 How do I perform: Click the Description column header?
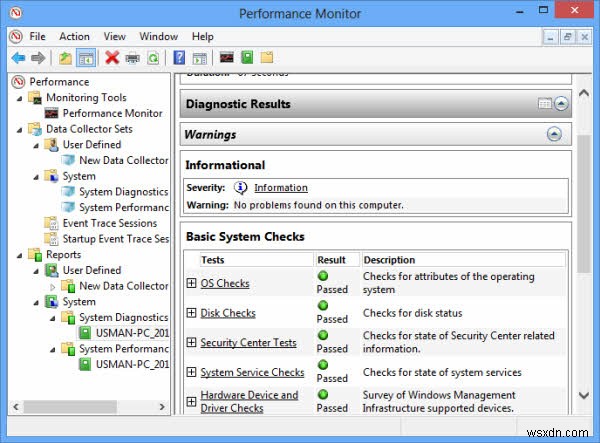point(464,260)
